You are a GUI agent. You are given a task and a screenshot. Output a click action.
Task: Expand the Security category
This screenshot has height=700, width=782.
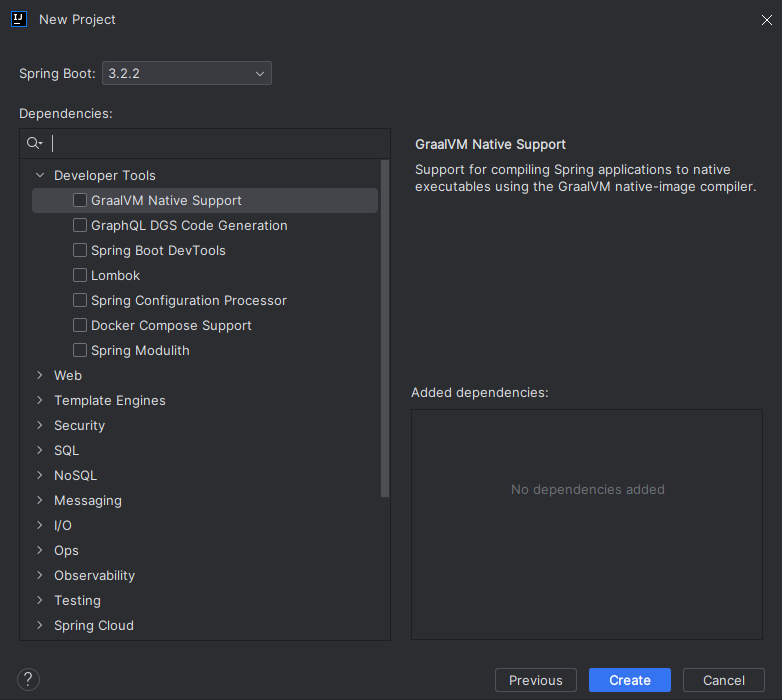tap(40, 425)
